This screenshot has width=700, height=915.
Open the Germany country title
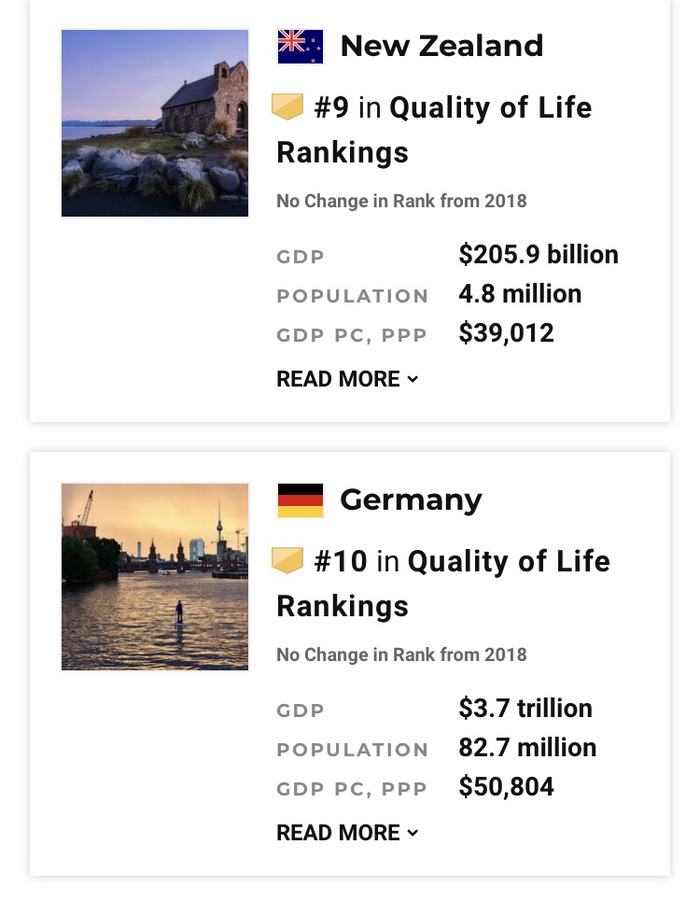point(411,501)
